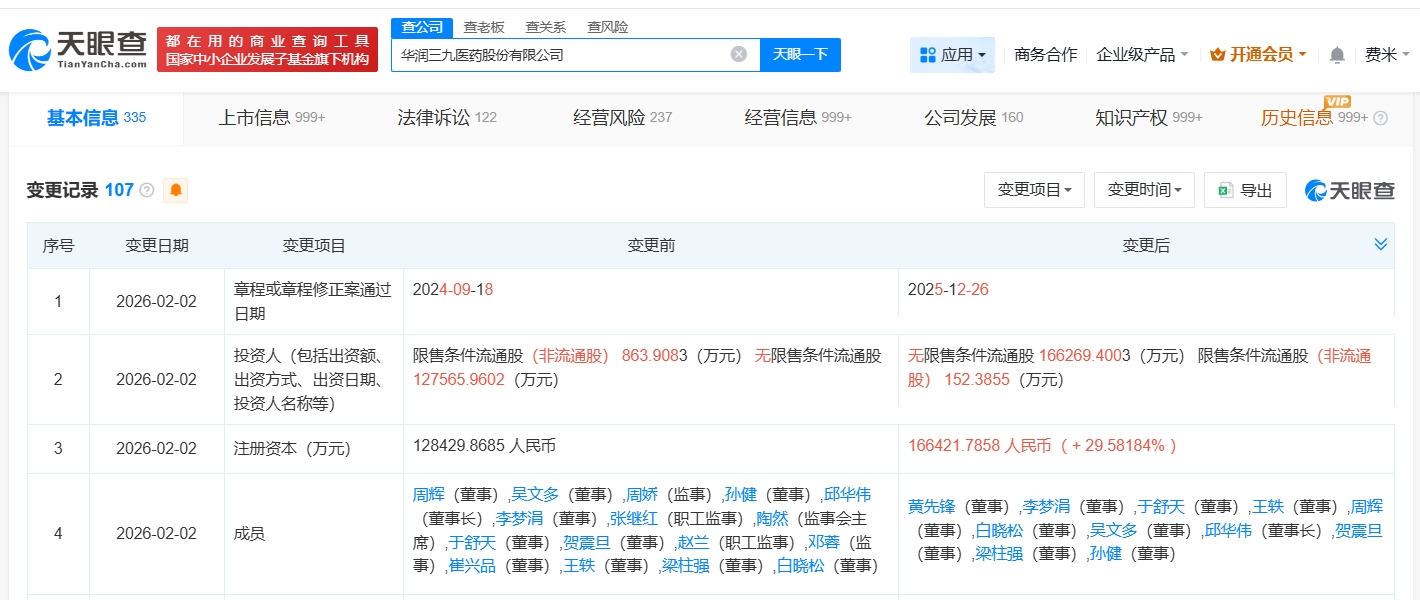Expand the table with the double-chevron icon
The width and height of the screenshot is (1420, 600).
[1380, 245]
